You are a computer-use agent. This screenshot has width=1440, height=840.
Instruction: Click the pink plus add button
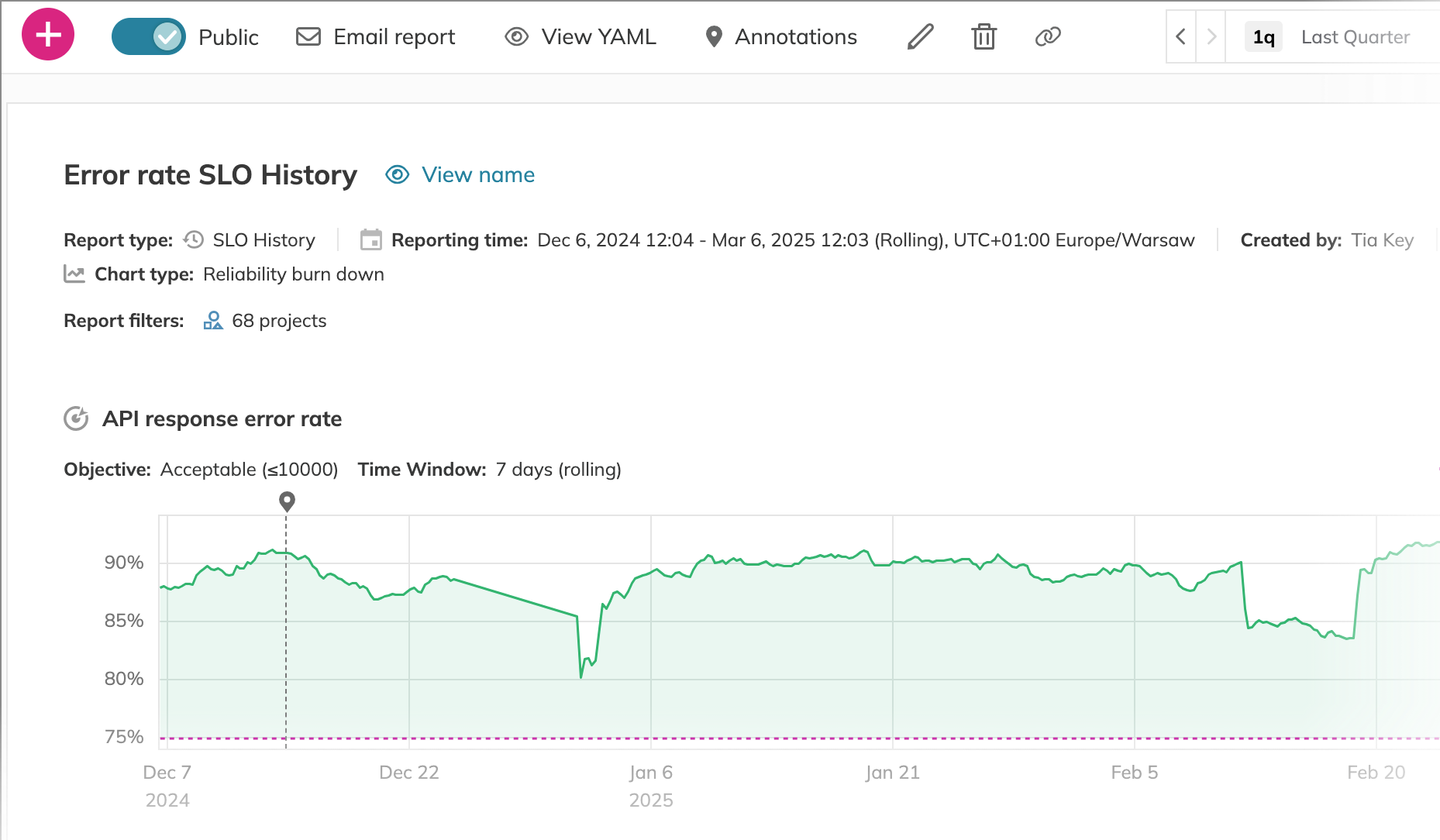click(48, 35)
